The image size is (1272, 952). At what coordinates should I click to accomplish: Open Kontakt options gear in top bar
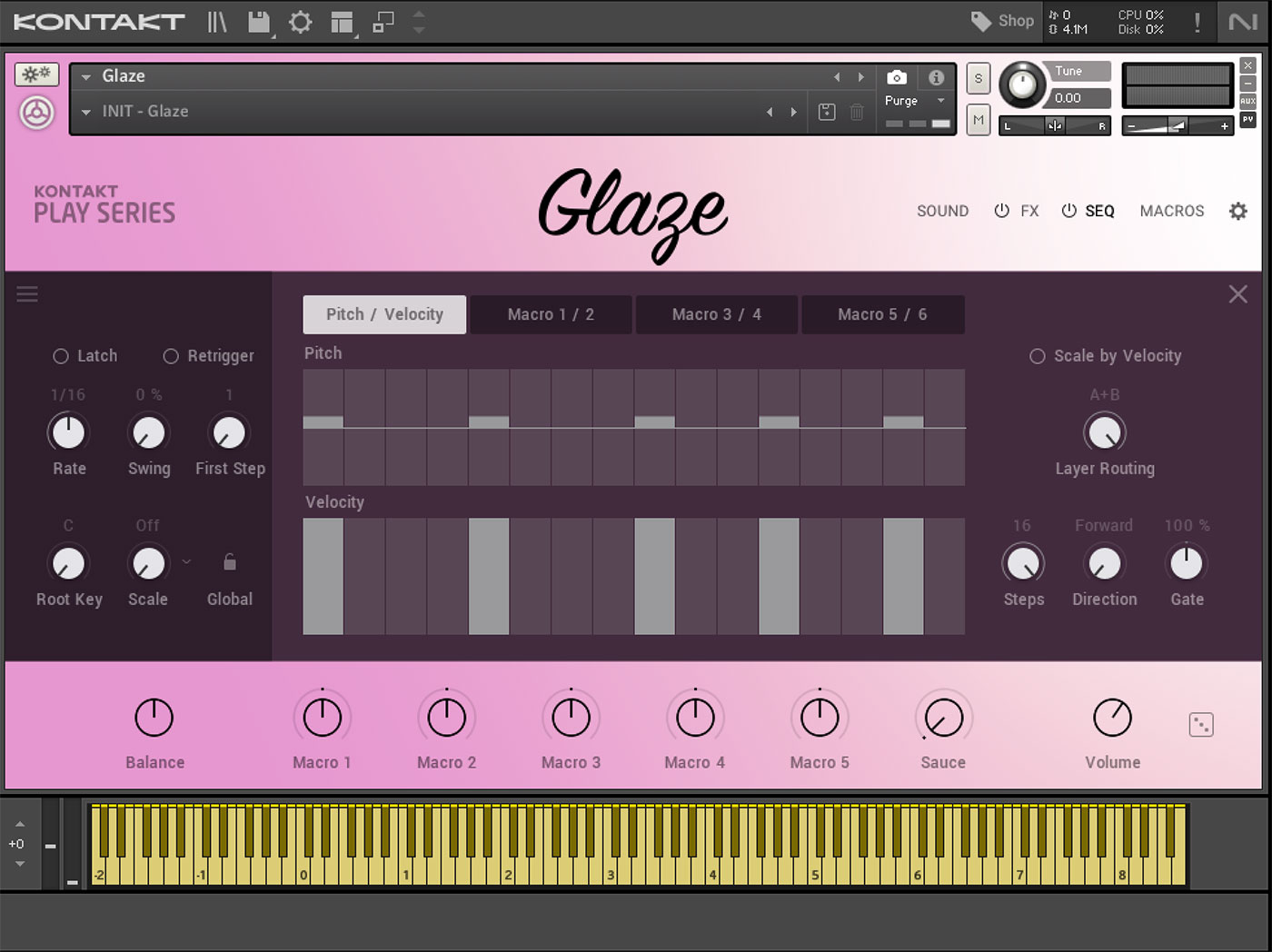pyautogui.click(x=300, y=22)
